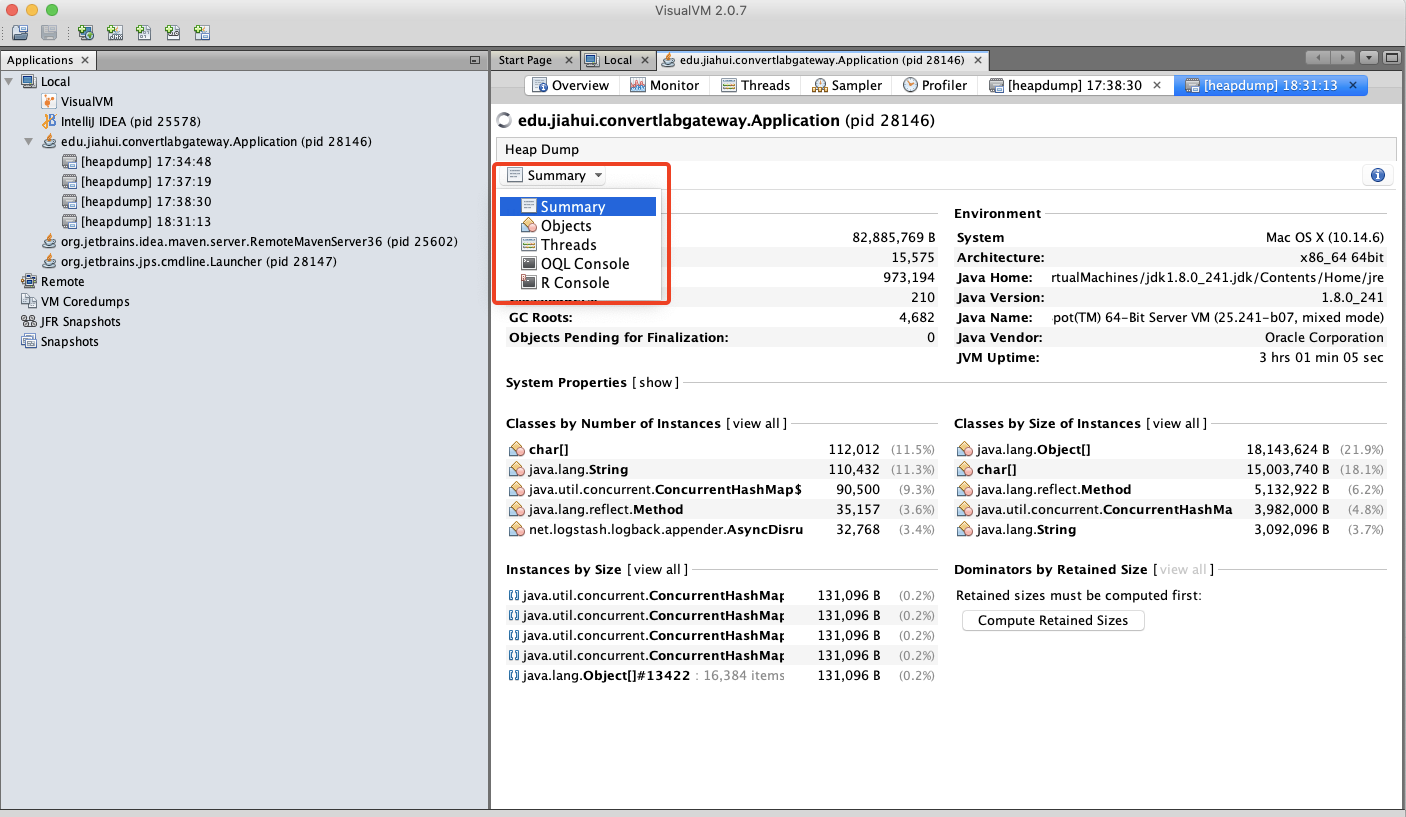Collapse the edu.jiahui.convertlabgateway.Application node in the tree
1406x817 pixels.
coord(29,142)
